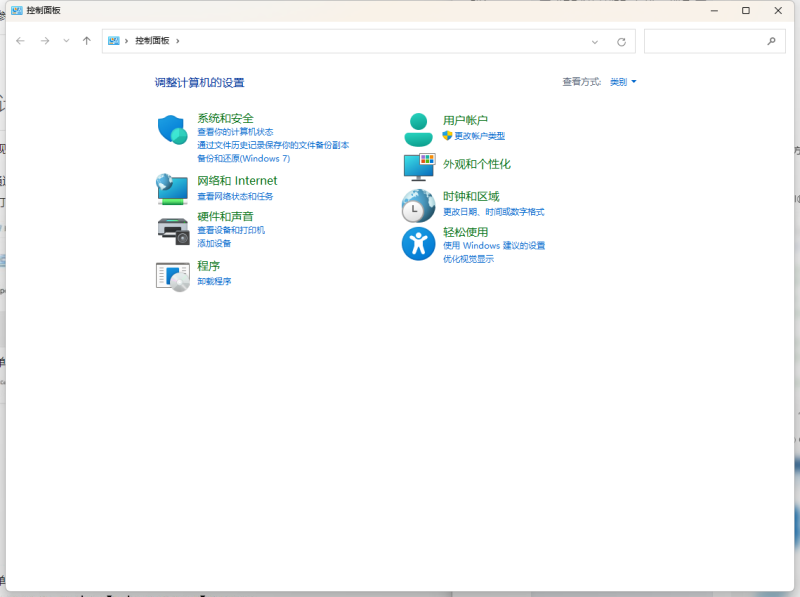Open the 卸载程序 link

click(214, 282)
